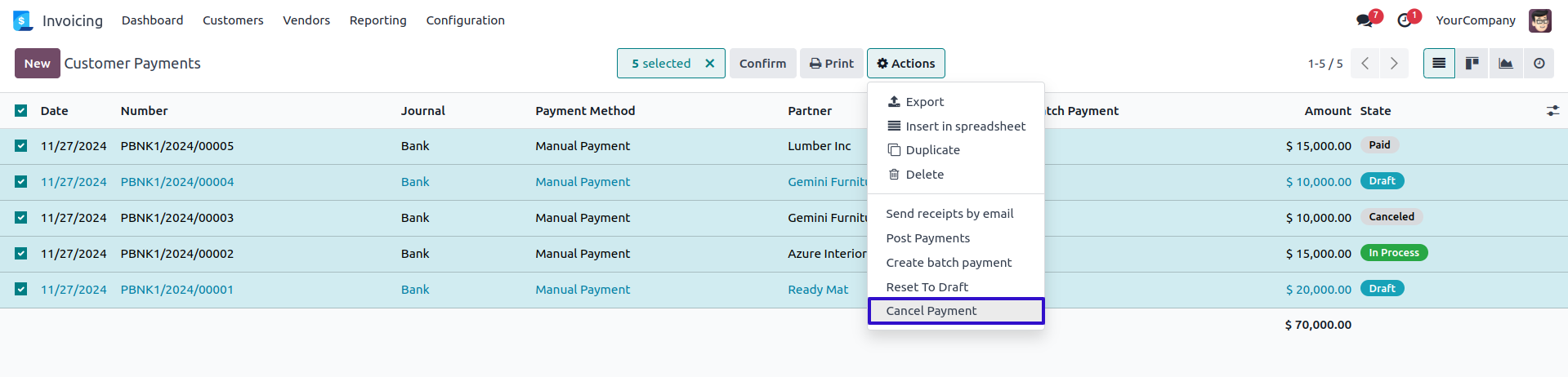Choose Cancel Payment from the menu

coord(931,311)
